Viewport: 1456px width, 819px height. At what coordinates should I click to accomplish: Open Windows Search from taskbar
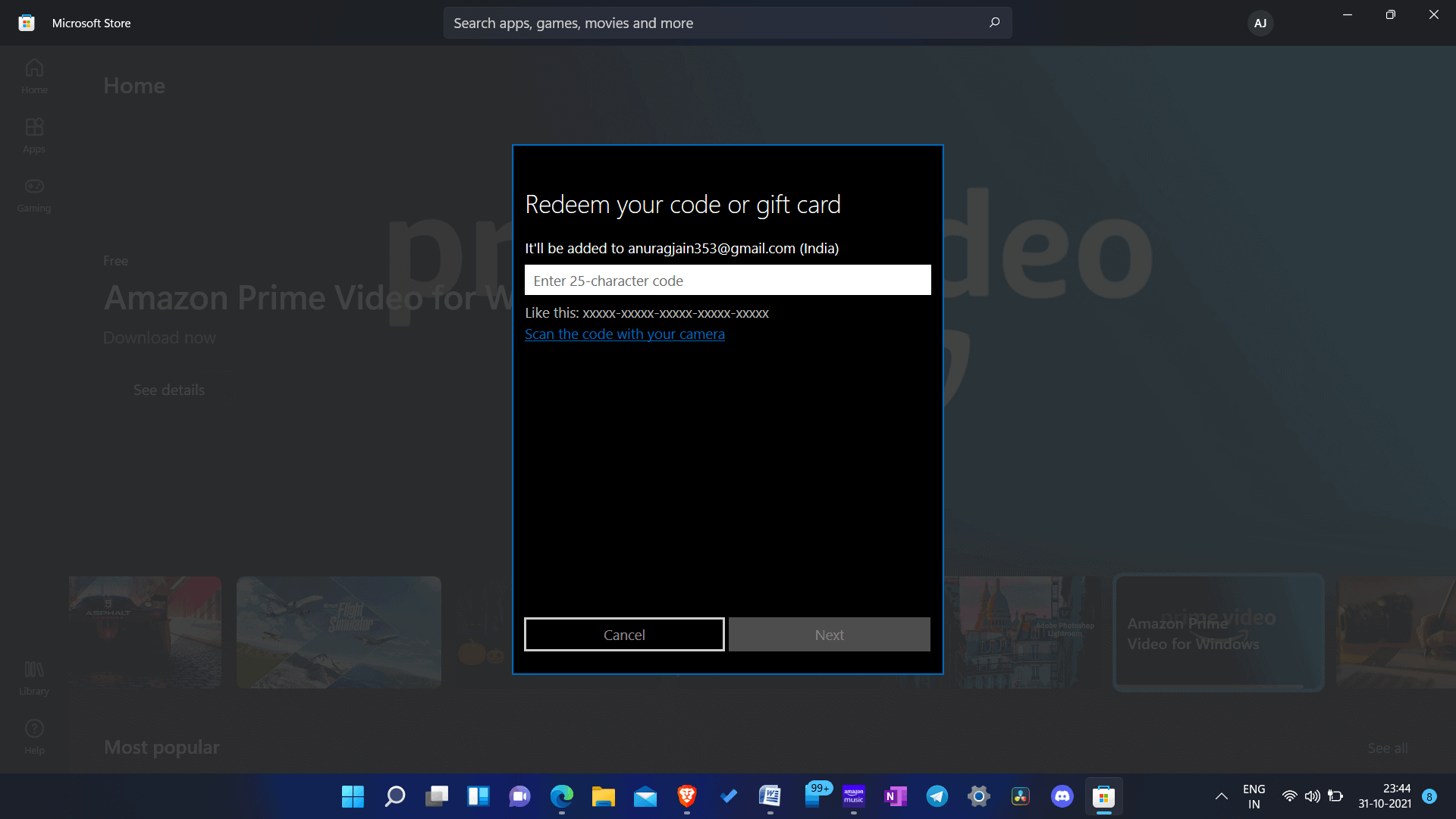(x=395, y=796)
